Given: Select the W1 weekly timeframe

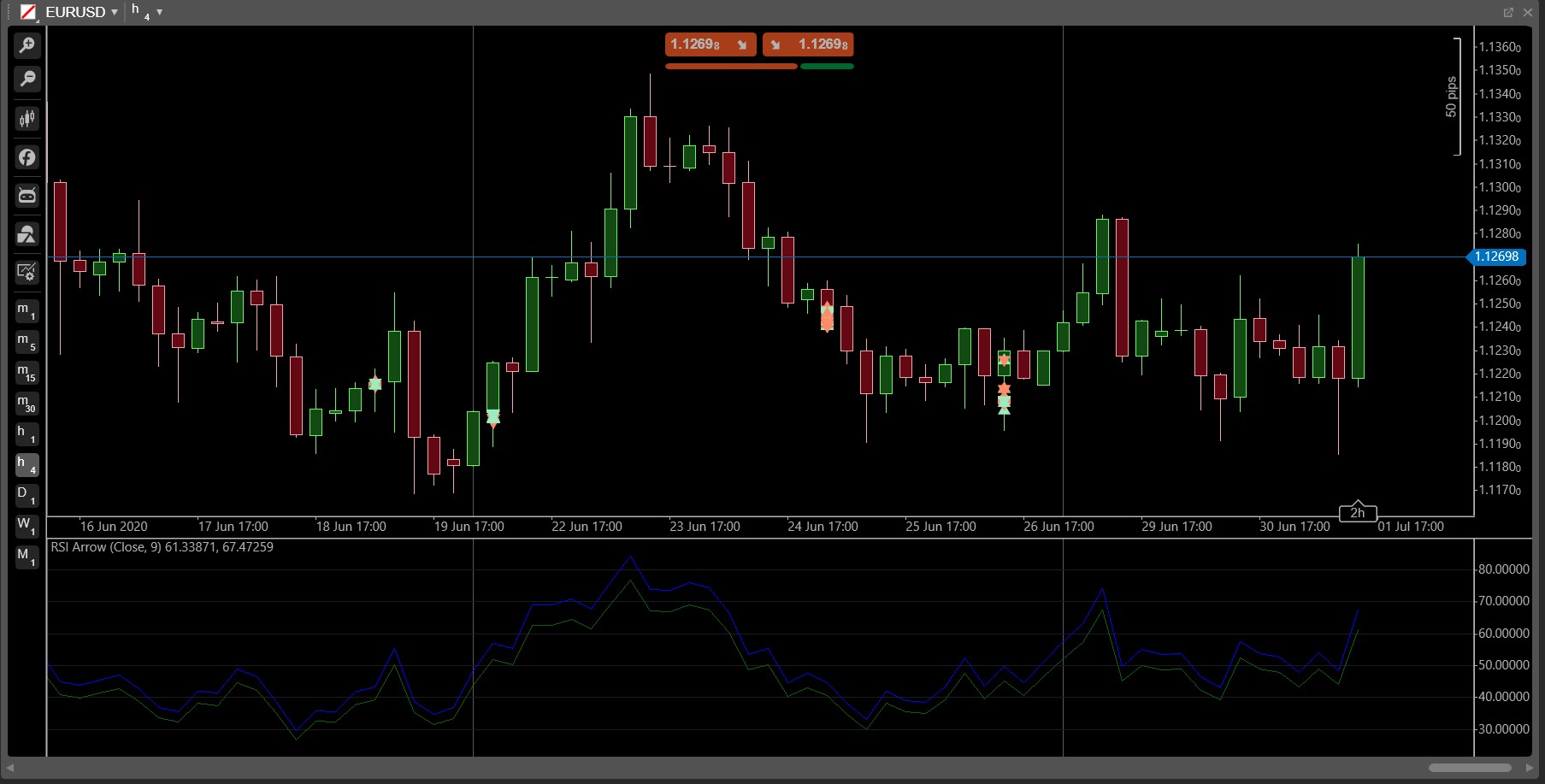Looking at the screenshot, I should click(27, 526).
